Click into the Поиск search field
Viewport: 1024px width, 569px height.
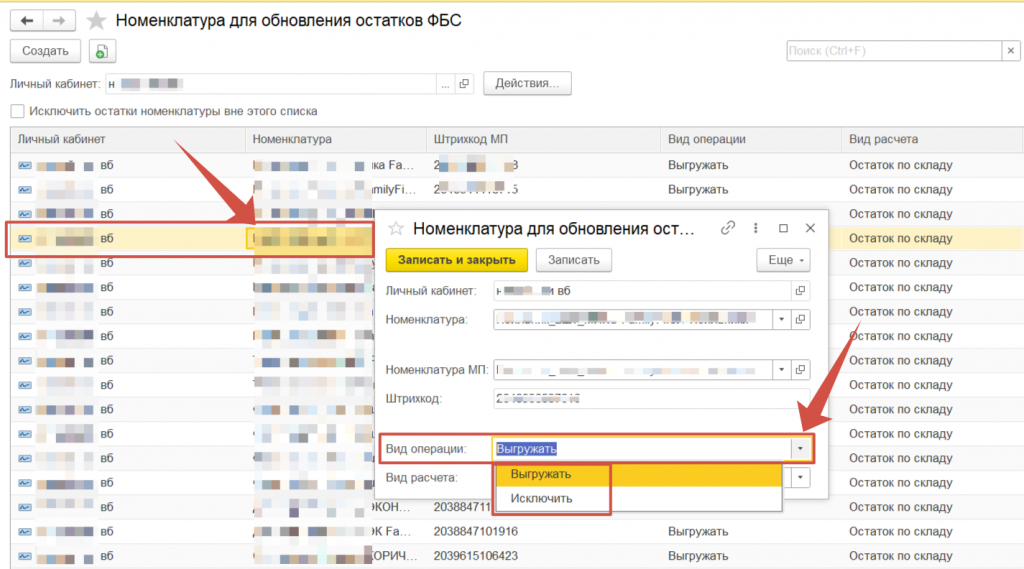tap(892, 51)
